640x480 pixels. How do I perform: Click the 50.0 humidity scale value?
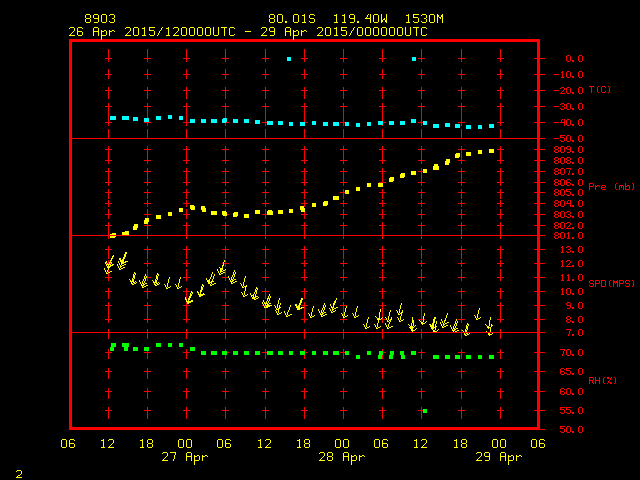click(571, 430)
